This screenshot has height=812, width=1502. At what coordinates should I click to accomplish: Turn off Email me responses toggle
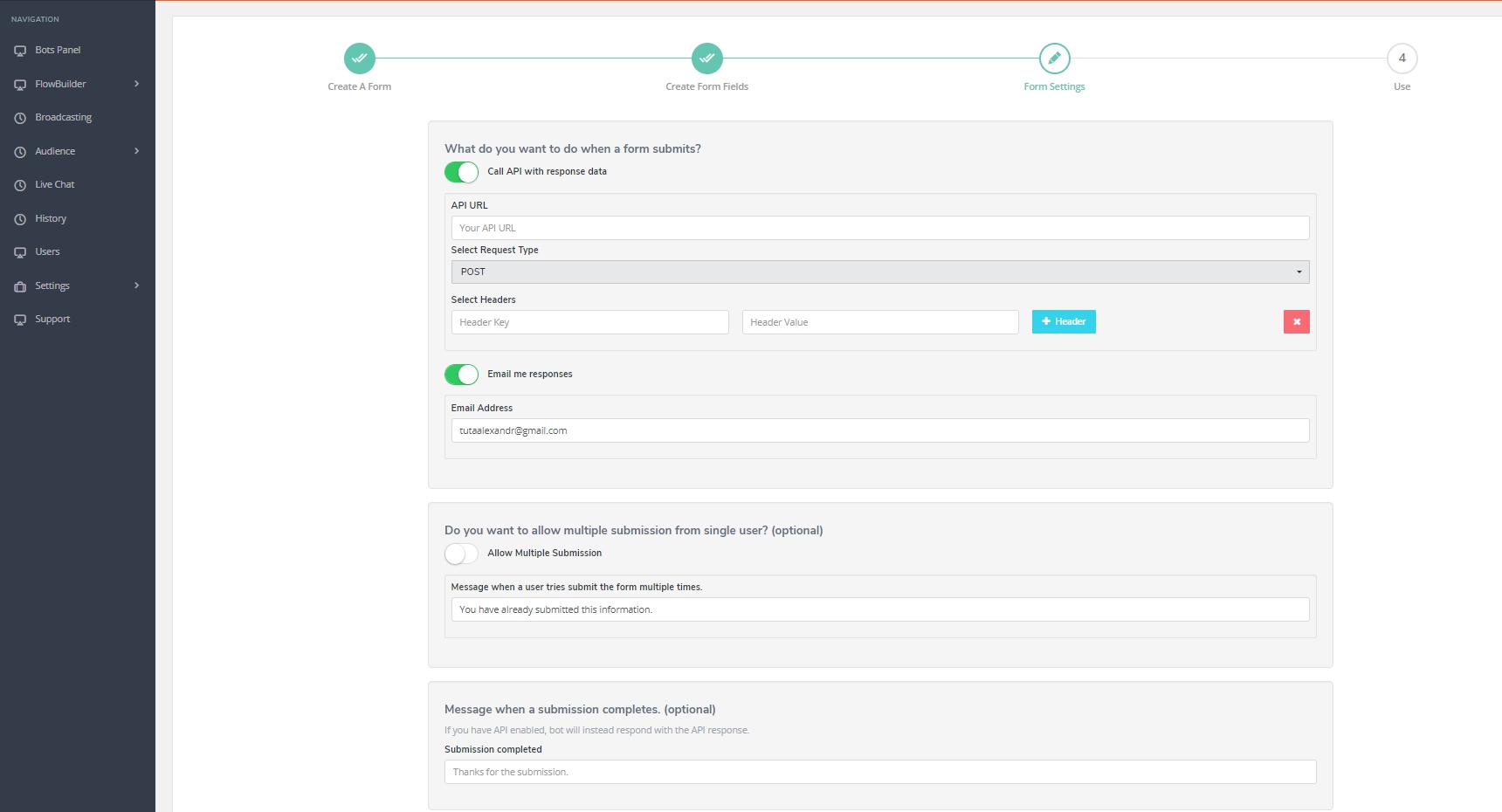(x=461, y=375)
